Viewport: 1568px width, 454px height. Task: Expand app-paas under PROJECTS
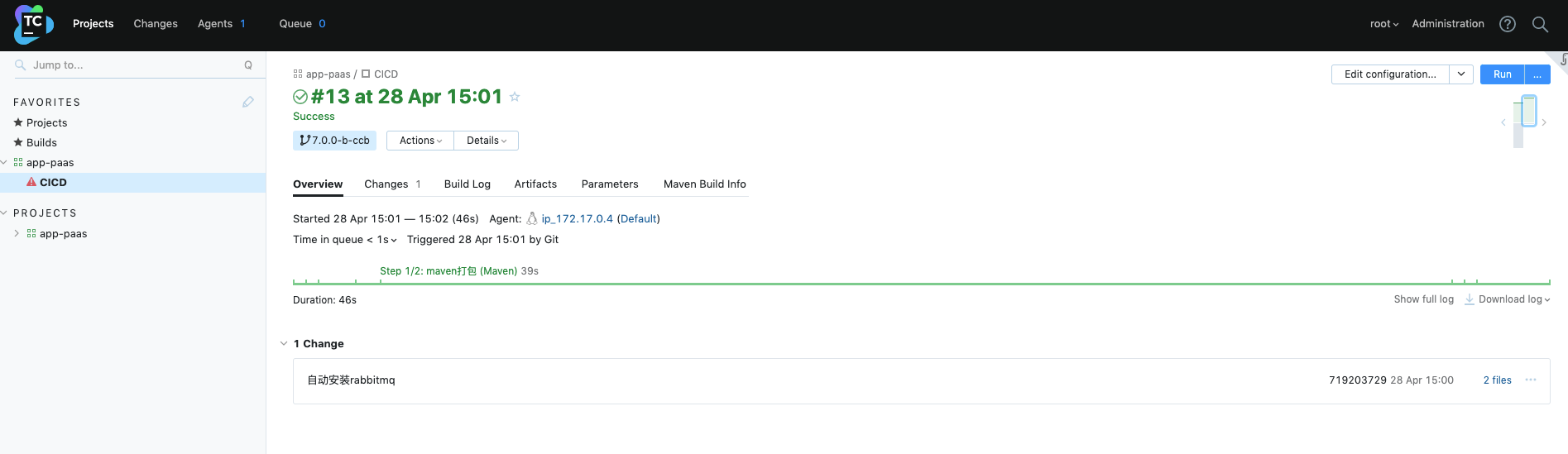(17, 234)
